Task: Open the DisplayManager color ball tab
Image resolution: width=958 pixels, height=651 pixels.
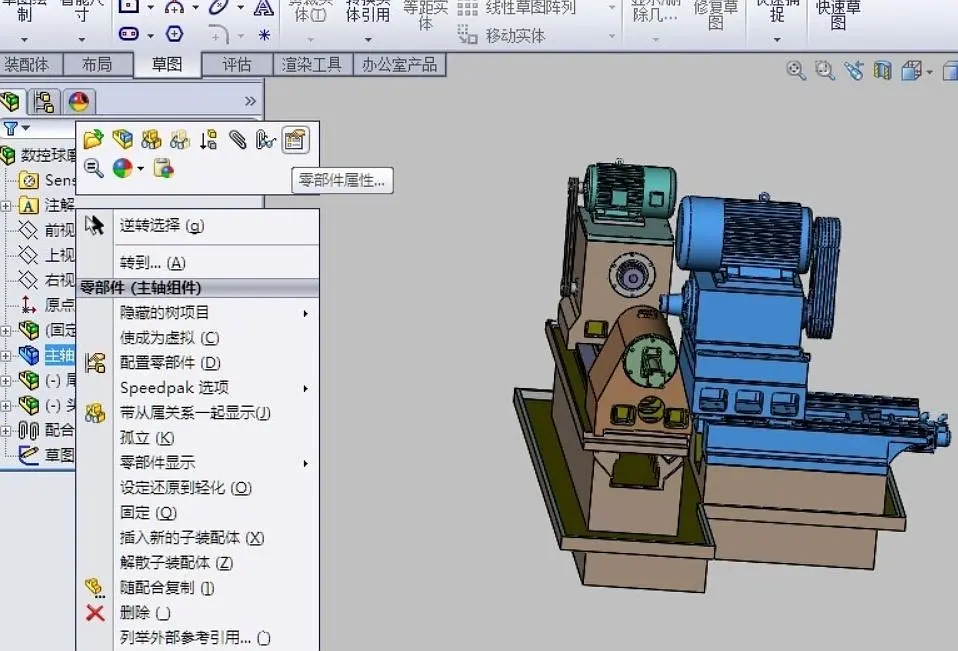Action: [x=77, y=101]
